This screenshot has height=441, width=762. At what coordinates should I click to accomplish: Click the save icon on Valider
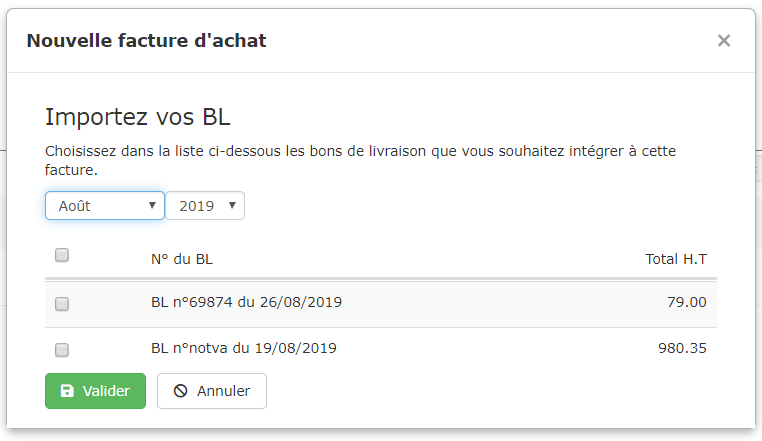pyautogui.click(x=67, y=391)
